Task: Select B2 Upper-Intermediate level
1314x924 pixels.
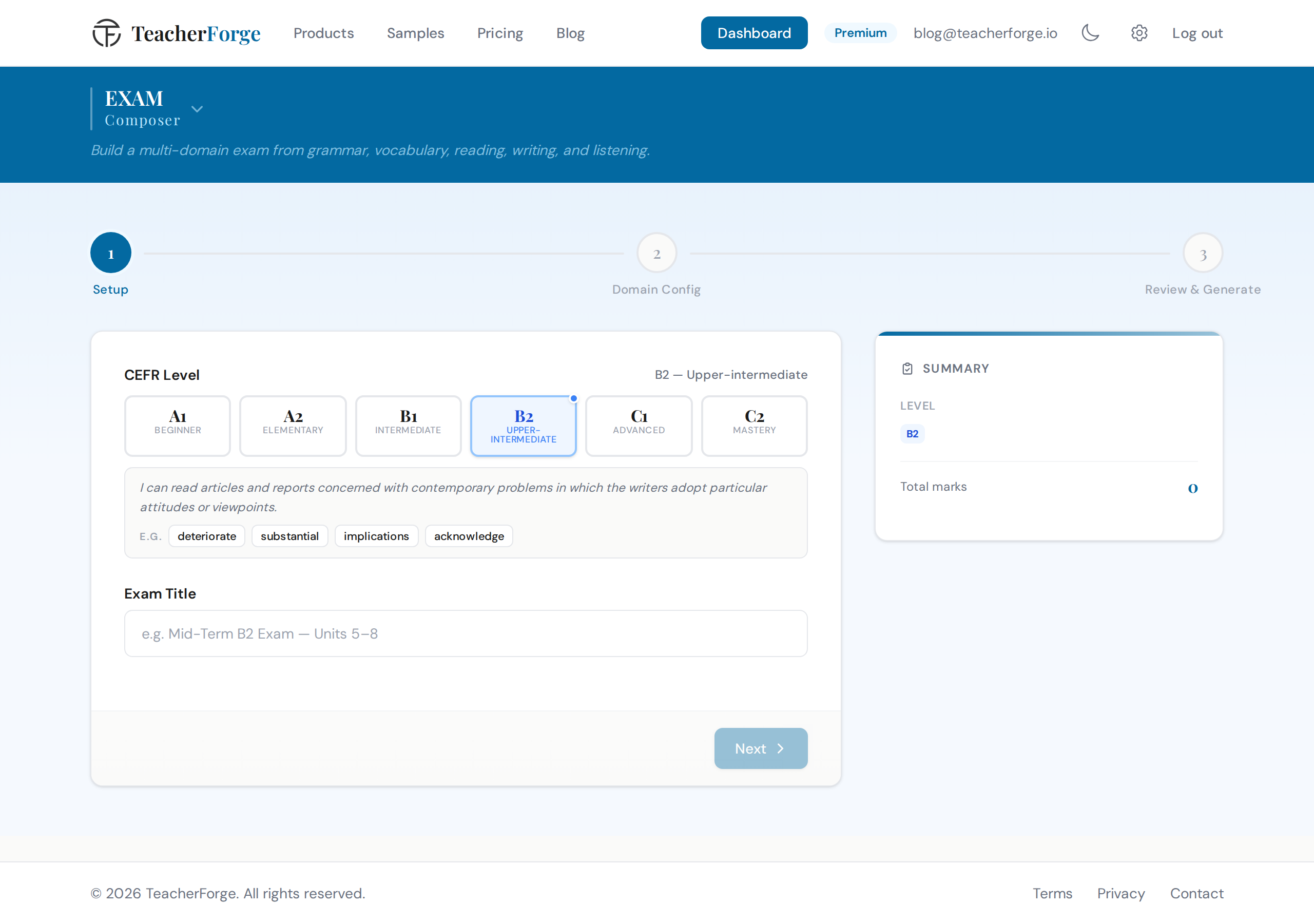Action: click(523, 426)
